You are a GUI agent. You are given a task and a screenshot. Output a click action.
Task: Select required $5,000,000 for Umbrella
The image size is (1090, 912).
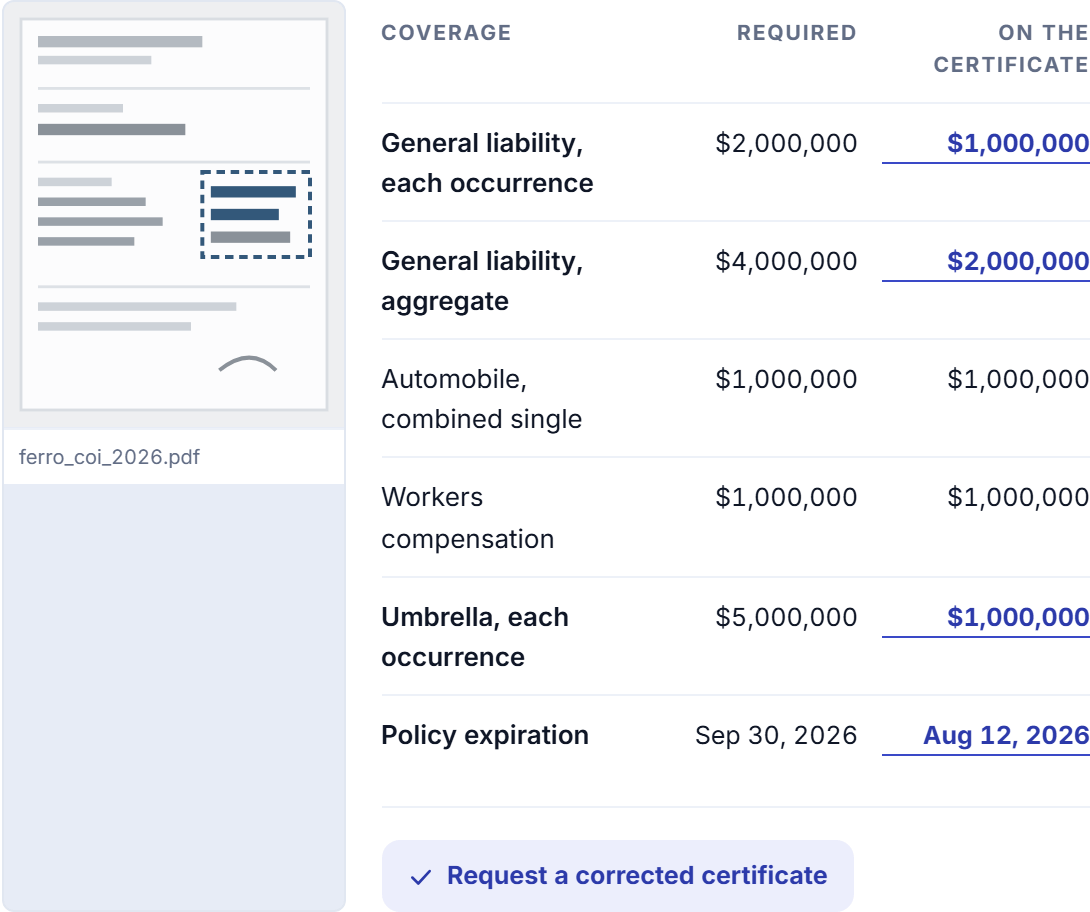(x=786, y=617)
